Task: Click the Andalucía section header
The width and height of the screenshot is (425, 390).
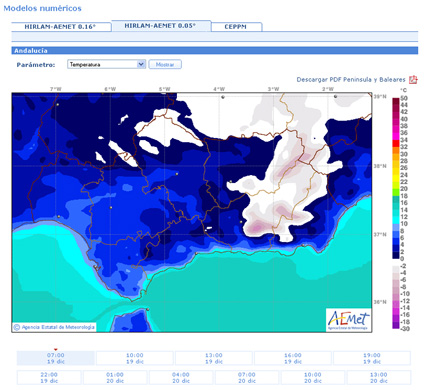Action: (215, 51)
